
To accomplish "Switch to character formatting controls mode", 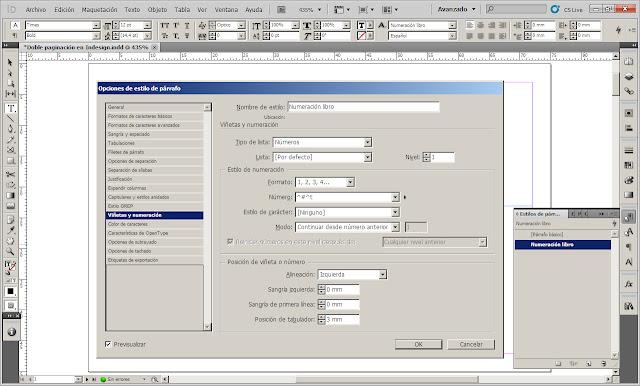I will pos(15,25).
